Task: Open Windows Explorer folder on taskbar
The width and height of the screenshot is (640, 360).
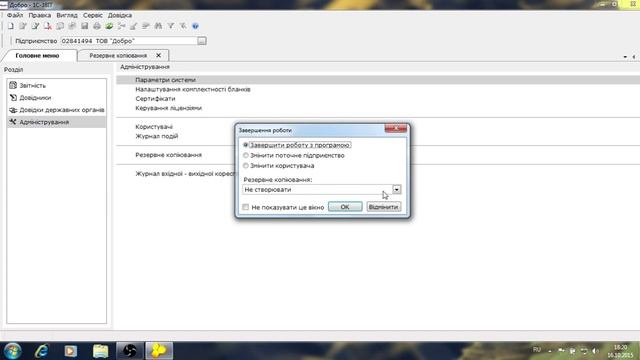Action: point(100,351)
